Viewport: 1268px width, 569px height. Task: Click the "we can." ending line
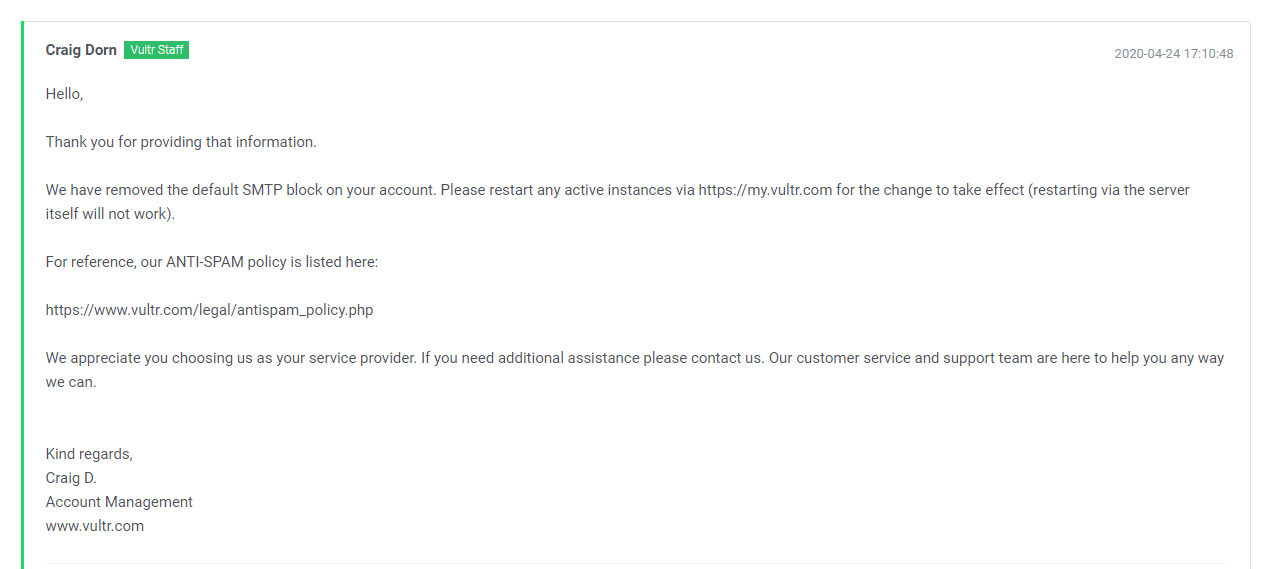71,382
